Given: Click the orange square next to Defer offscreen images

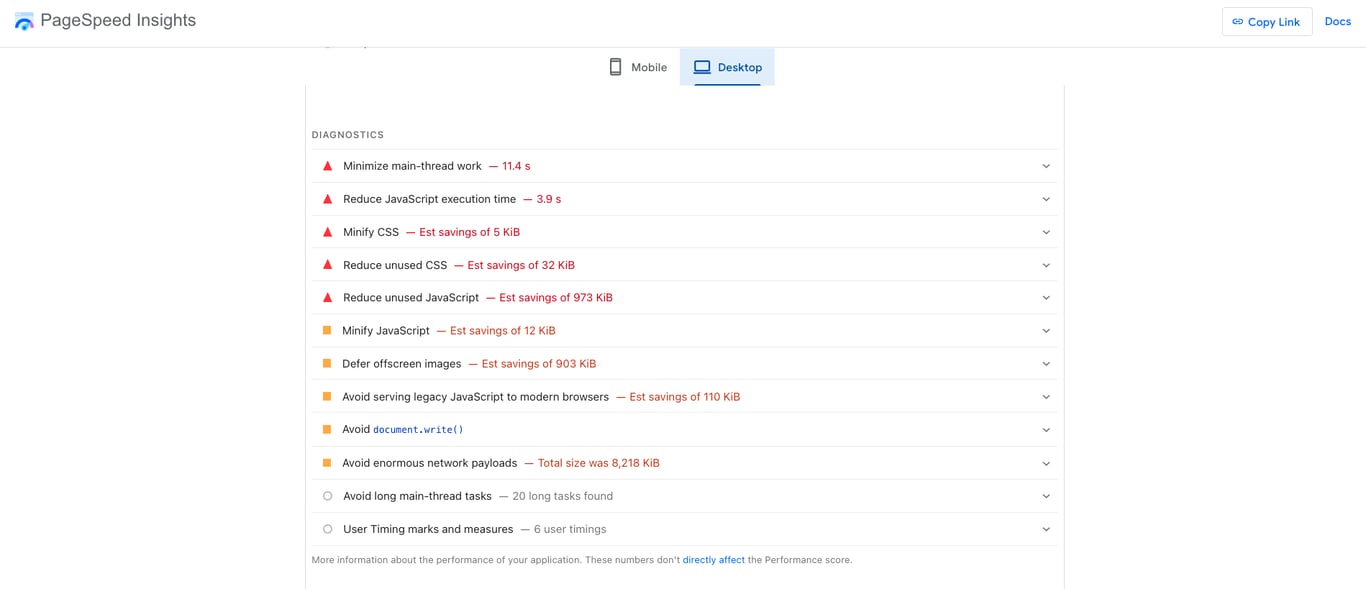Looking at the screenshot, I should click(327, 363).
